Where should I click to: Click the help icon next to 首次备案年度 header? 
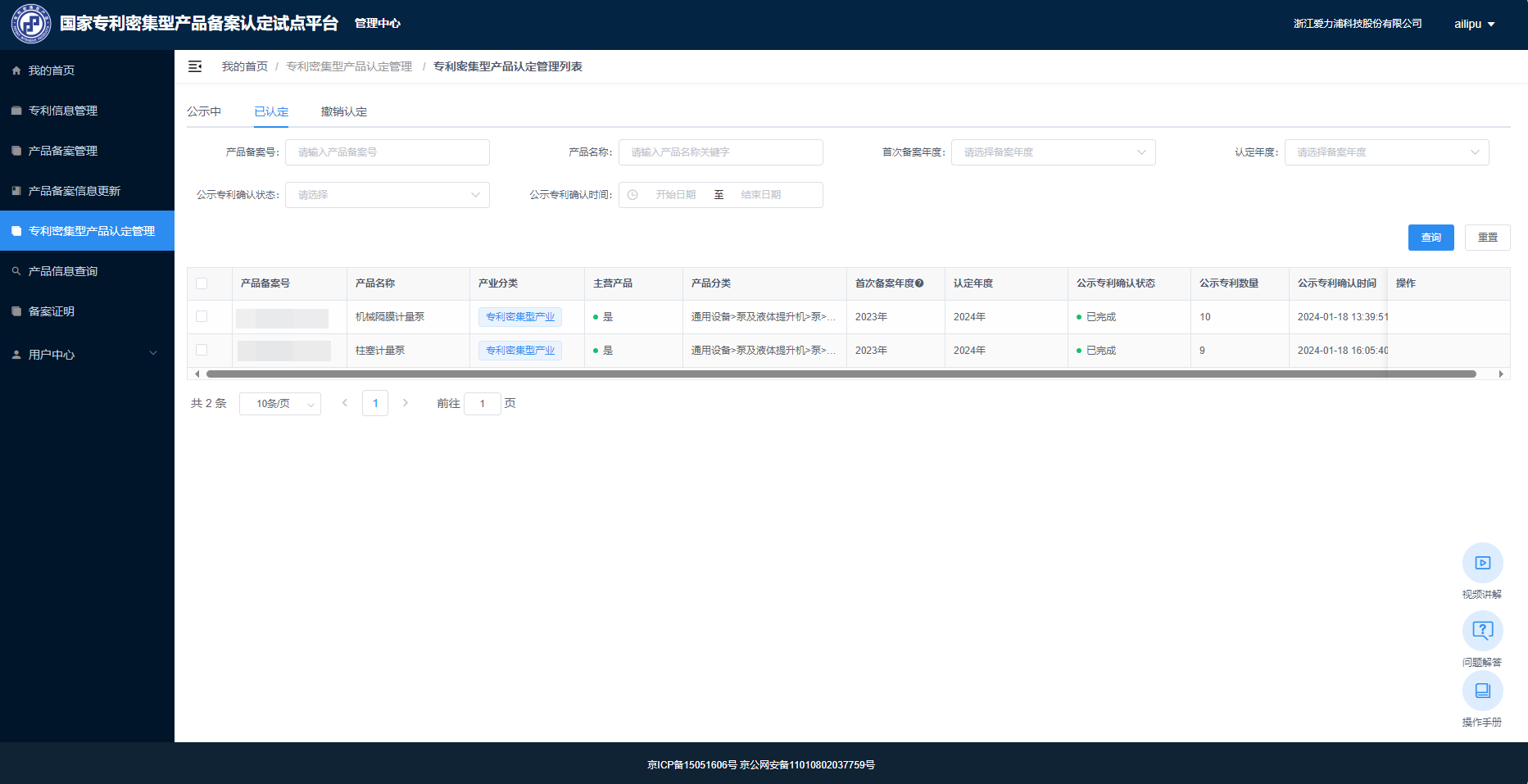click(919, 283)
